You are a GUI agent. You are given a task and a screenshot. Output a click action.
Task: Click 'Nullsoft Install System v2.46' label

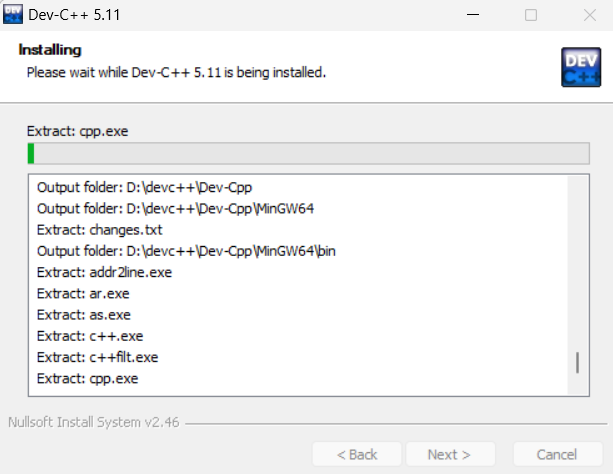[x=94, y=422]
